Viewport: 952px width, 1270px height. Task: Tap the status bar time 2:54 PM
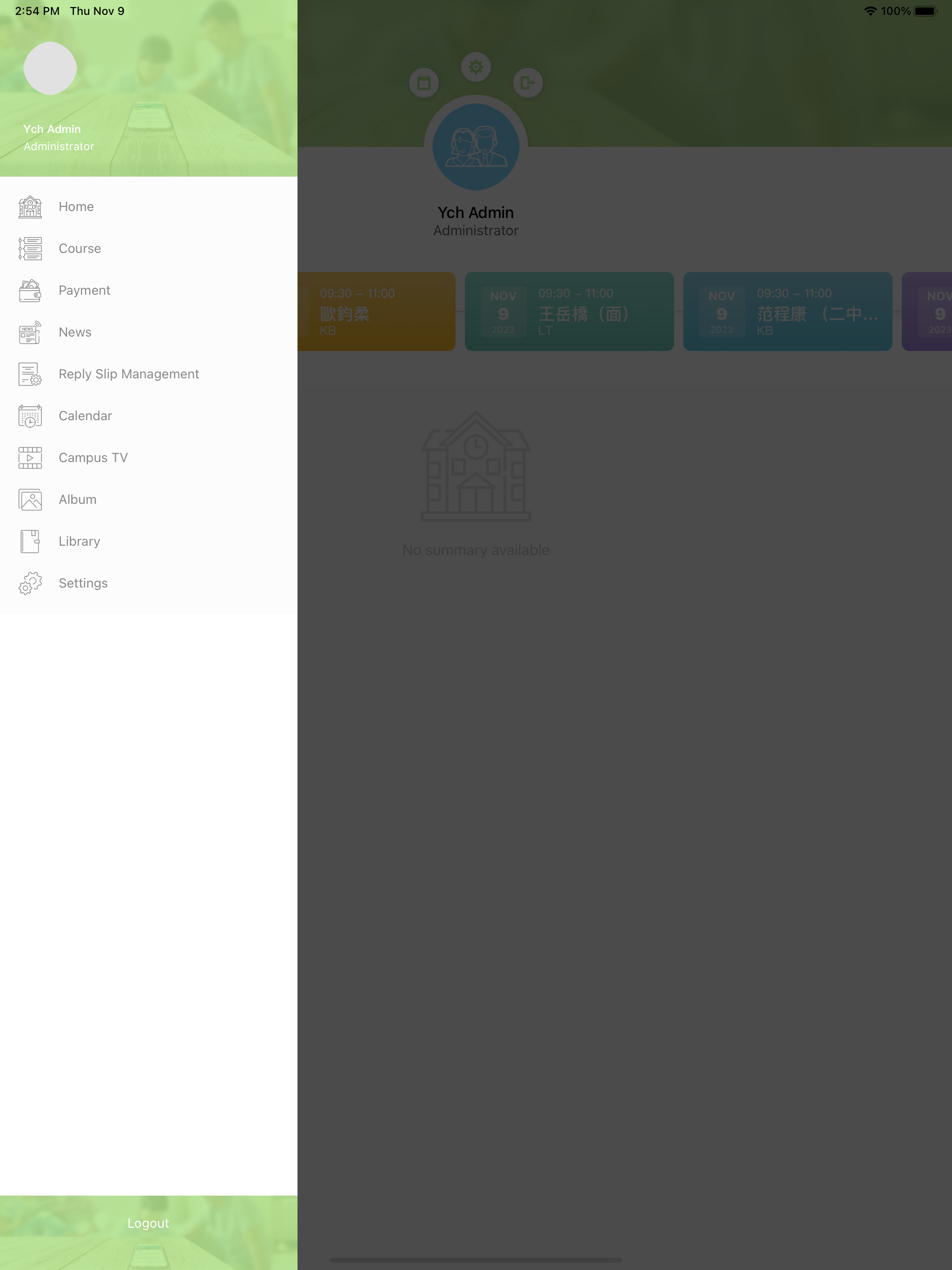click(x=37, y=11)
